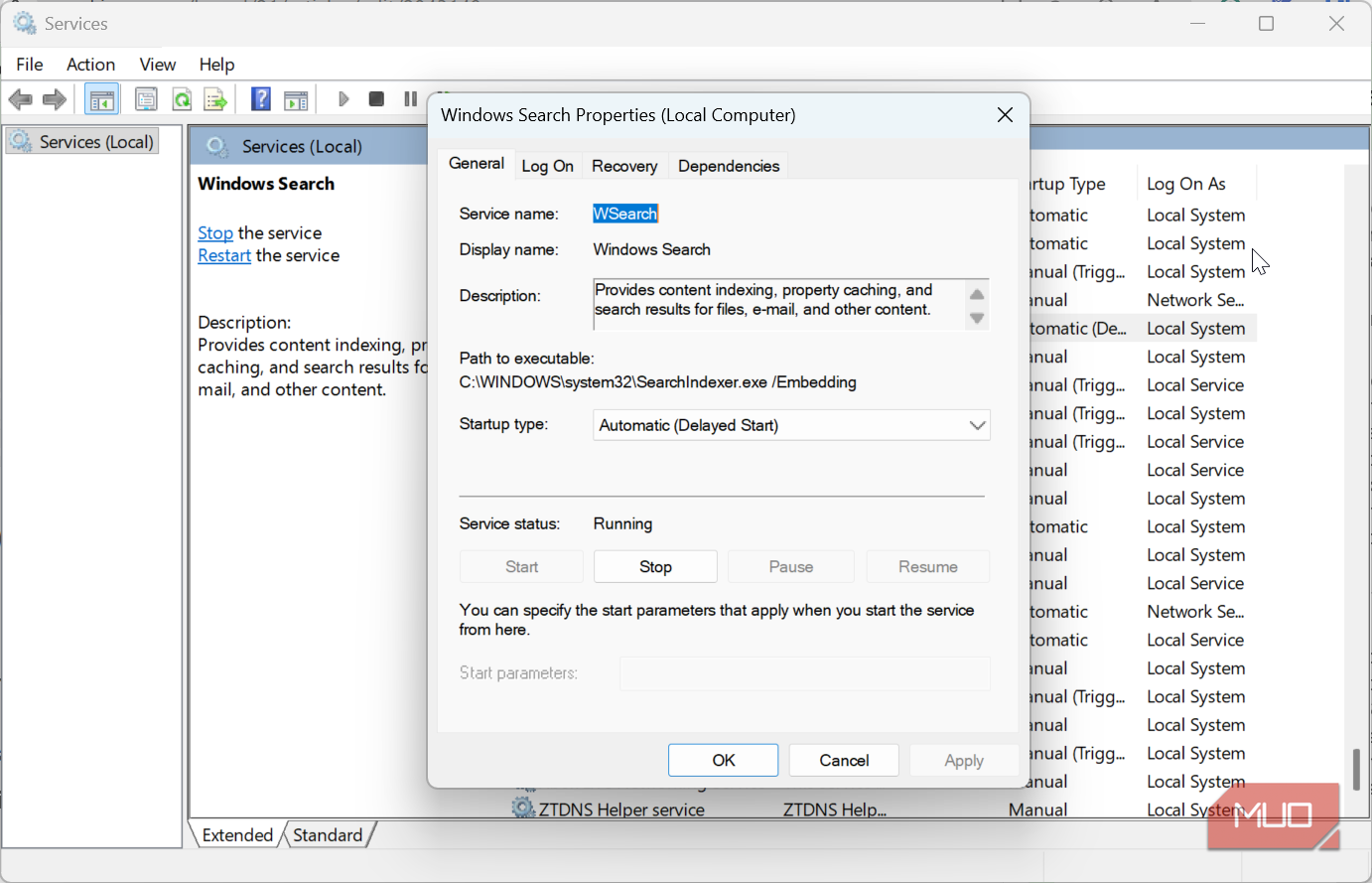Switch to the Log On tab
Viewport: 1372px width, 883px height.
click(x=547, y=166)
